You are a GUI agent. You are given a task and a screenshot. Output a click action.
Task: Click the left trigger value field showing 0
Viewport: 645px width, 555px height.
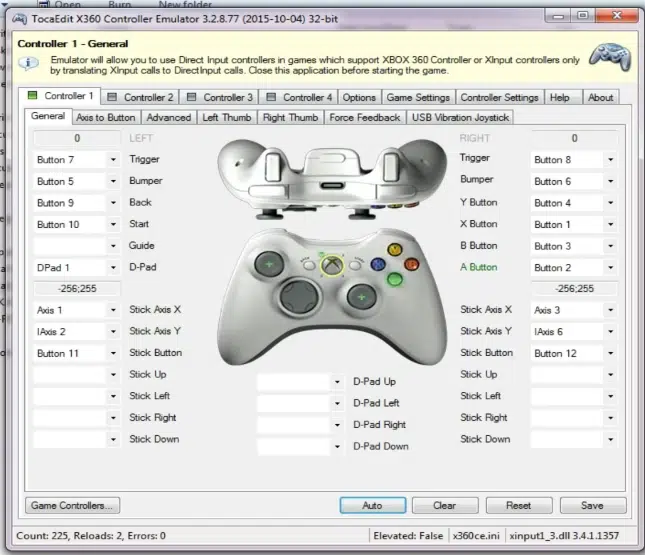(x=77, y=138)
